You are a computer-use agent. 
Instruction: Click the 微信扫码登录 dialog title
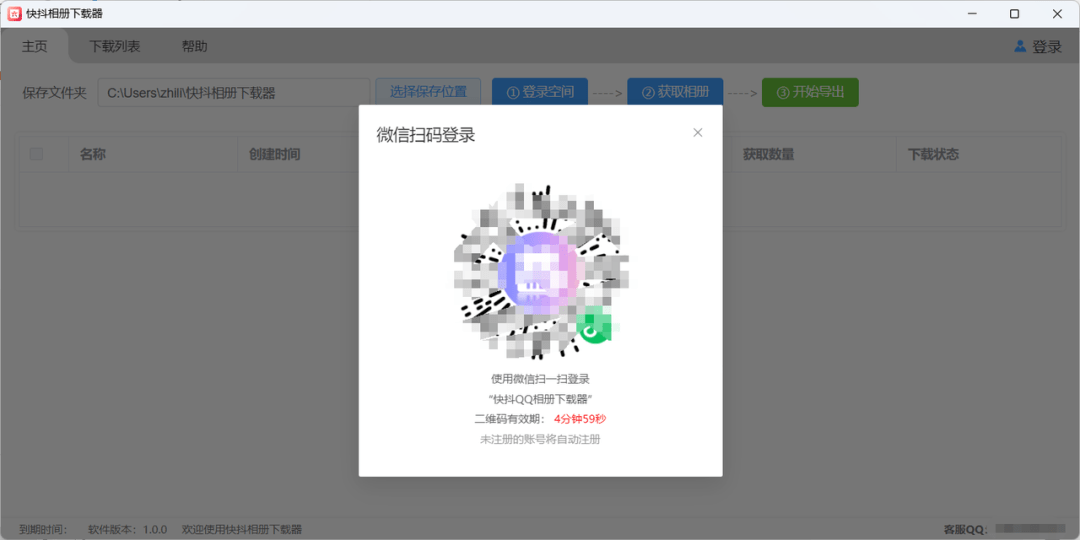pyautogui.click(x=426, y=135)
